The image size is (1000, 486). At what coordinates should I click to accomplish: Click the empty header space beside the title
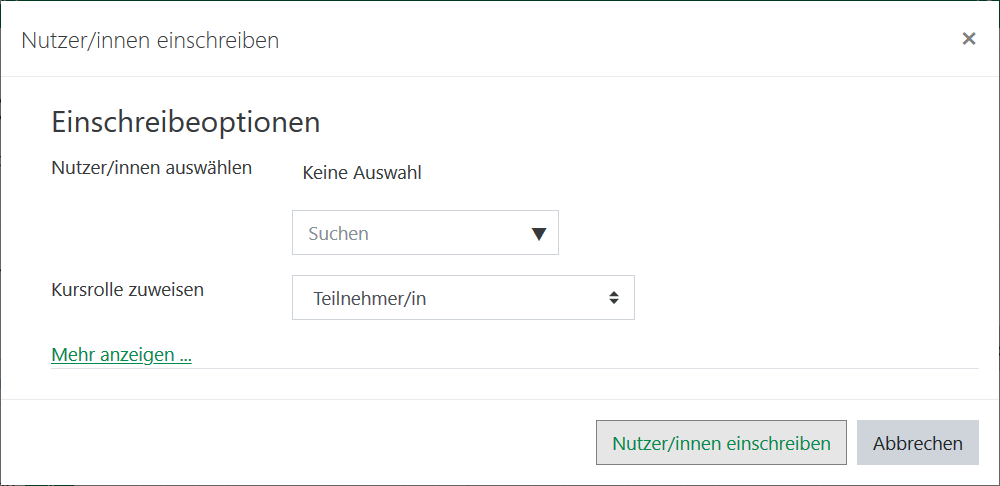tap(600, 40)
